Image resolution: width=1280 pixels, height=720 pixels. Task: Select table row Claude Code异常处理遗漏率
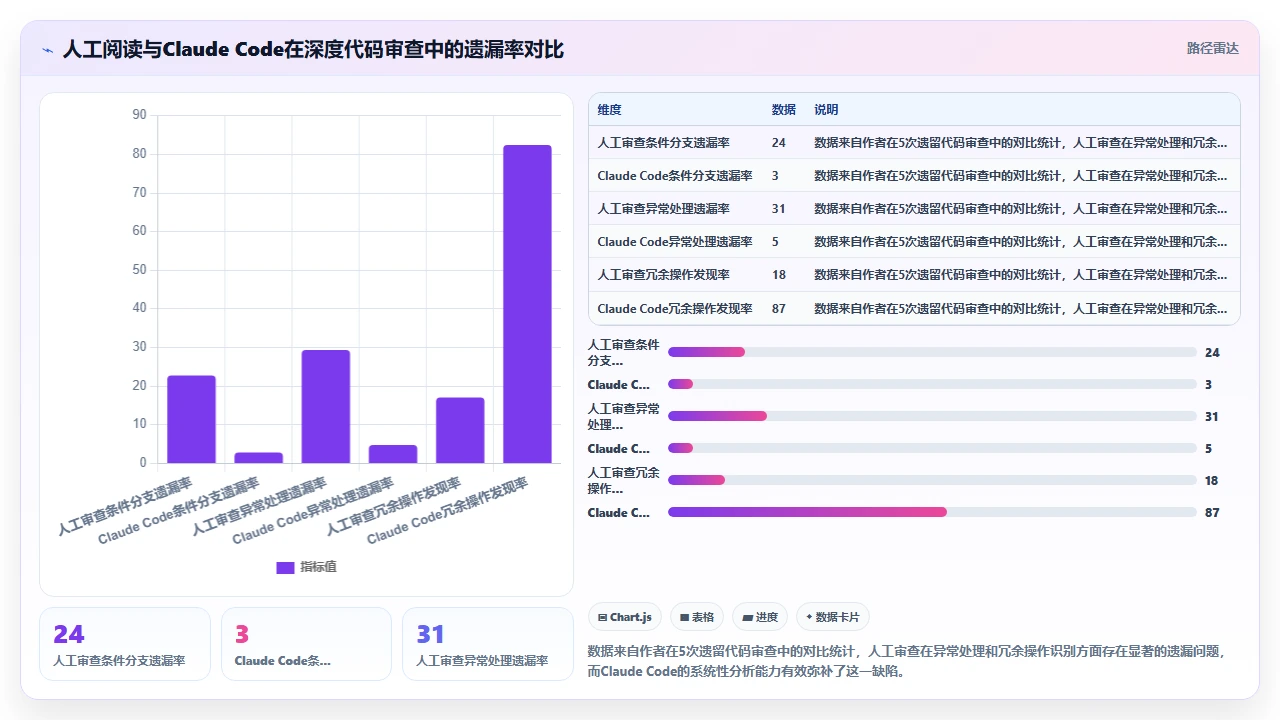coord(914,242)
